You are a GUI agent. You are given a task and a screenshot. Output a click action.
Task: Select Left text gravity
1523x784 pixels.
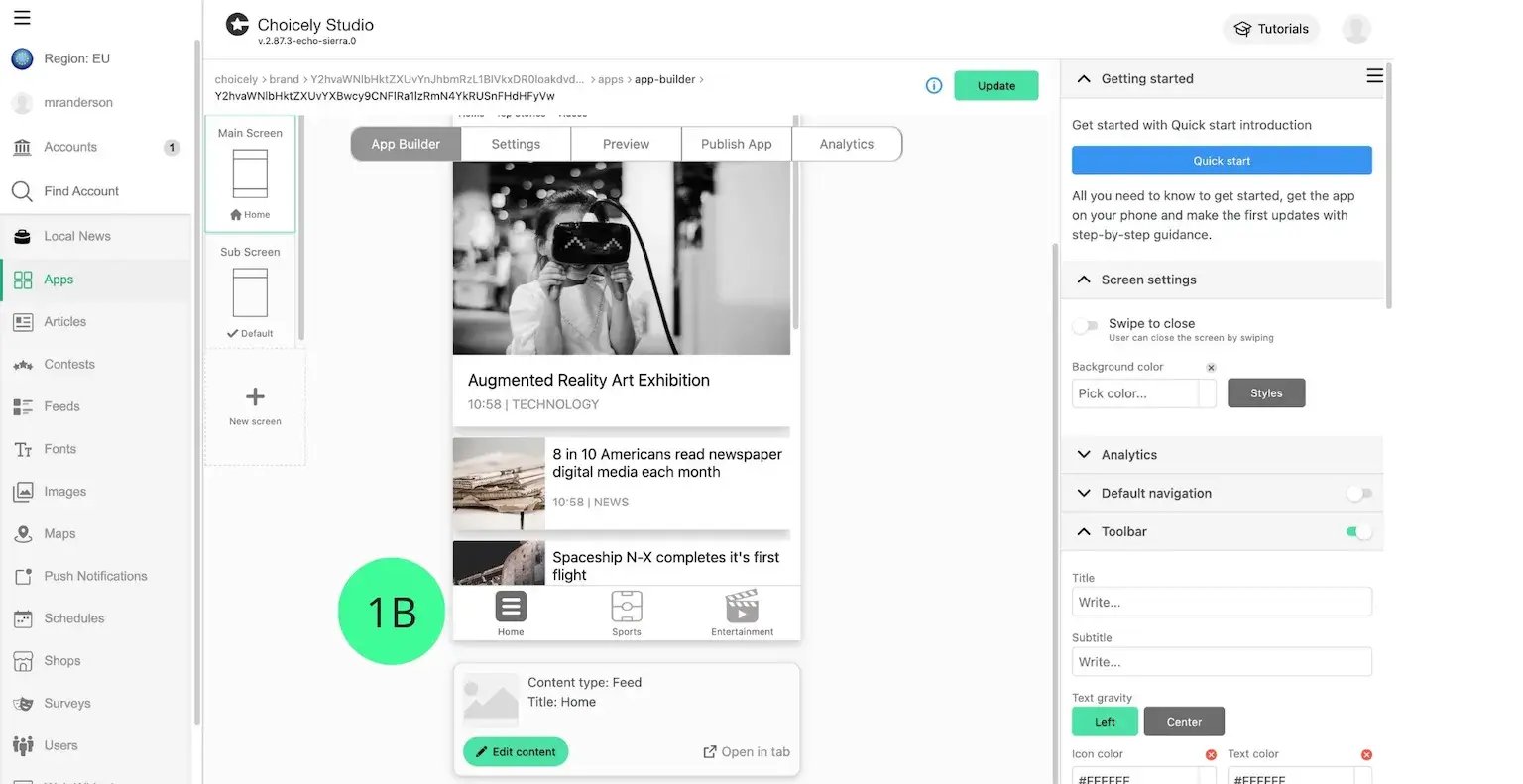(x=1105, y=722)
